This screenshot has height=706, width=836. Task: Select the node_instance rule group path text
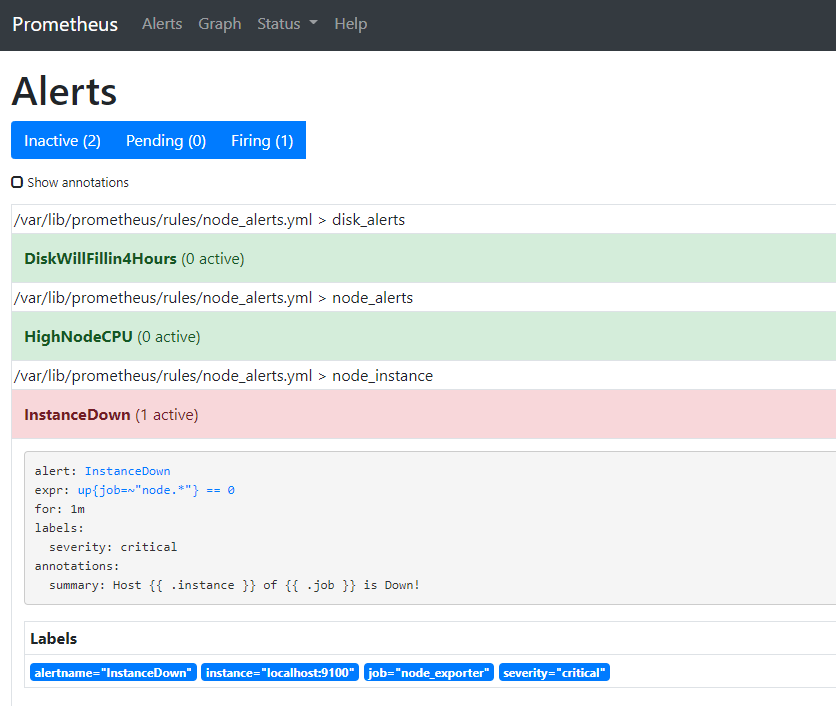click(223, 375)
